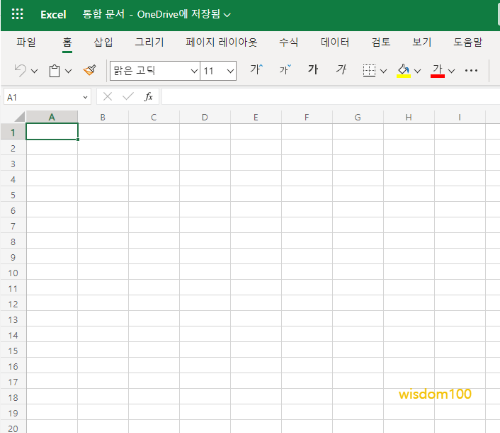The width and height of the screenshot is (500, 433).
Task: Toggle italic formatting 가
Action: tap(341, 69)
